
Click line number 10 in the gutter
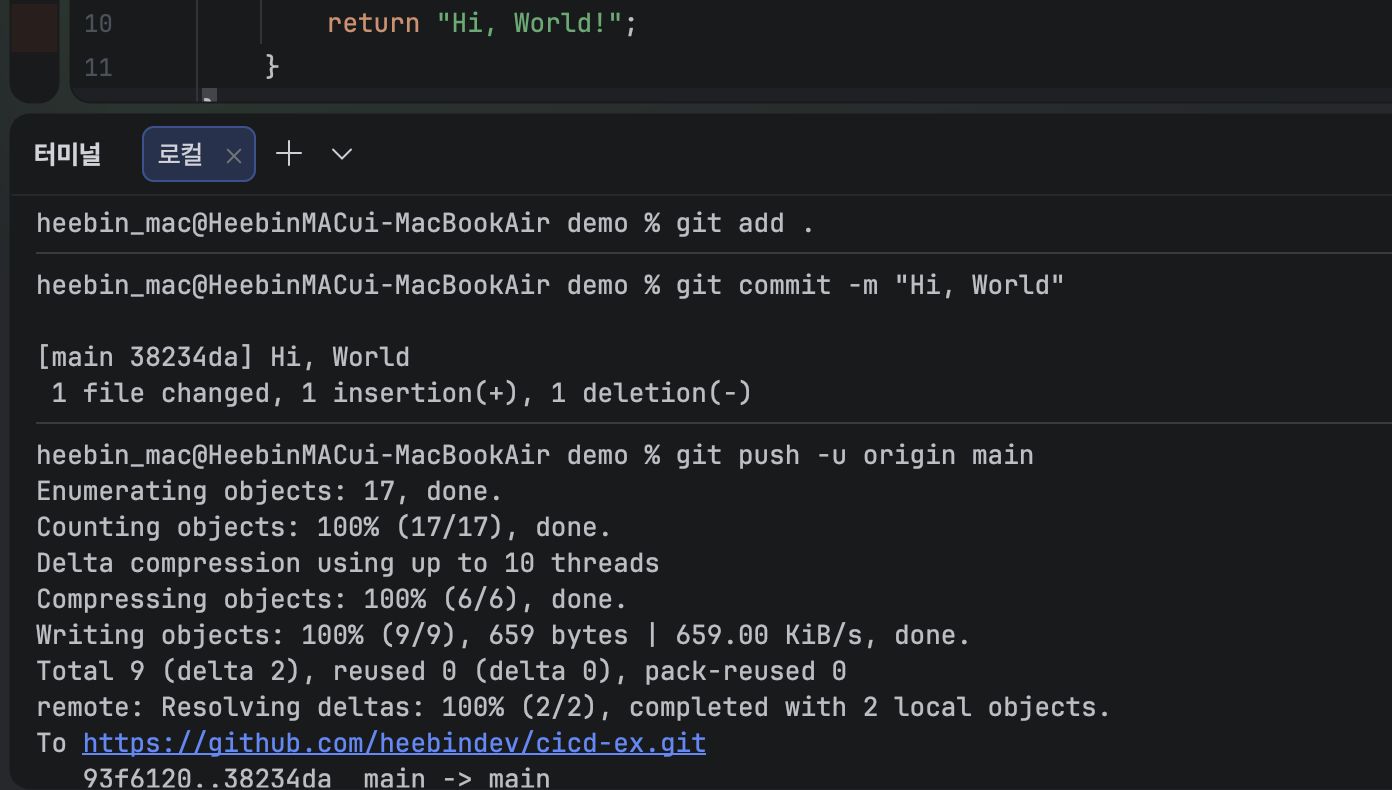tap(98, 23)
